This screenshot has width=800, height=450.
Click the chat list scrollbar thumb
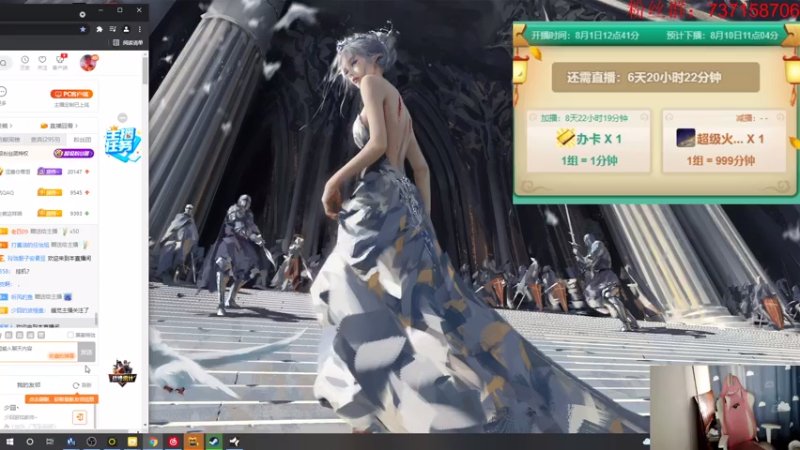point(96,319)
